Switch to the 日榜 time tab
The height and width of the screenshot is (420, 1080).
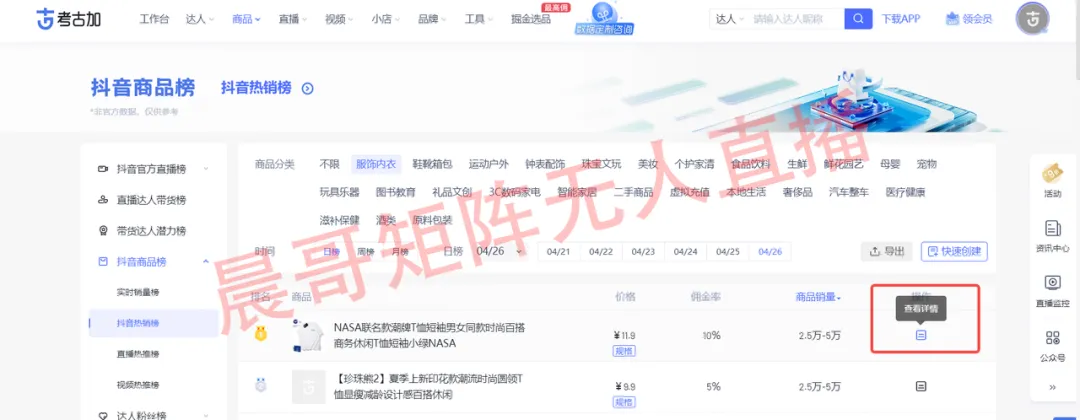point(331,251)
